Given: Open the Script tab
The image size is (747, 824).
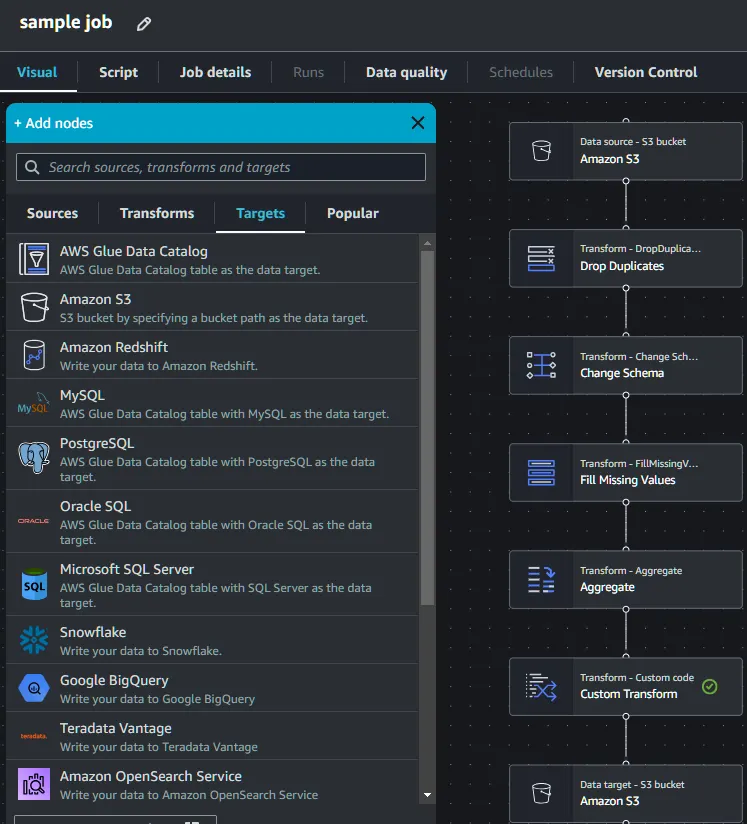Looking at the screenshot, I should (x=118, y=72).
